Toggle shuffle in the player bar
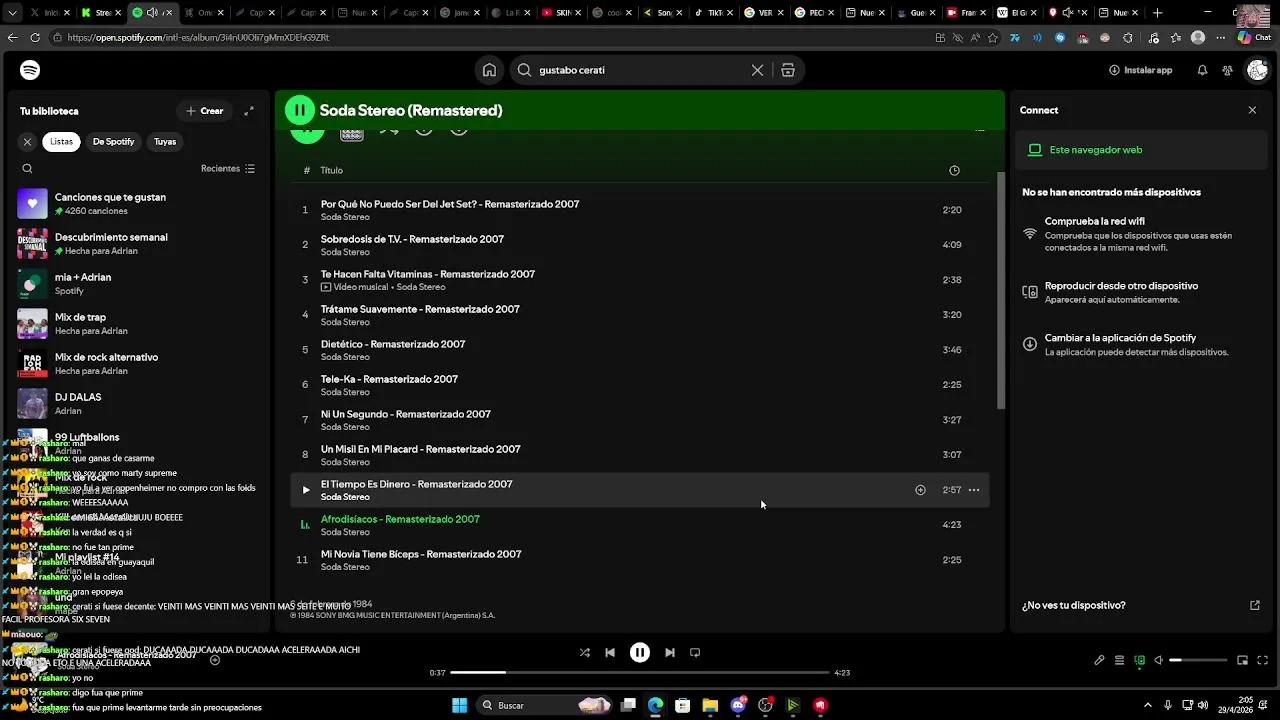The height and width of the screenshot is (720, 1280). [585, 652]
